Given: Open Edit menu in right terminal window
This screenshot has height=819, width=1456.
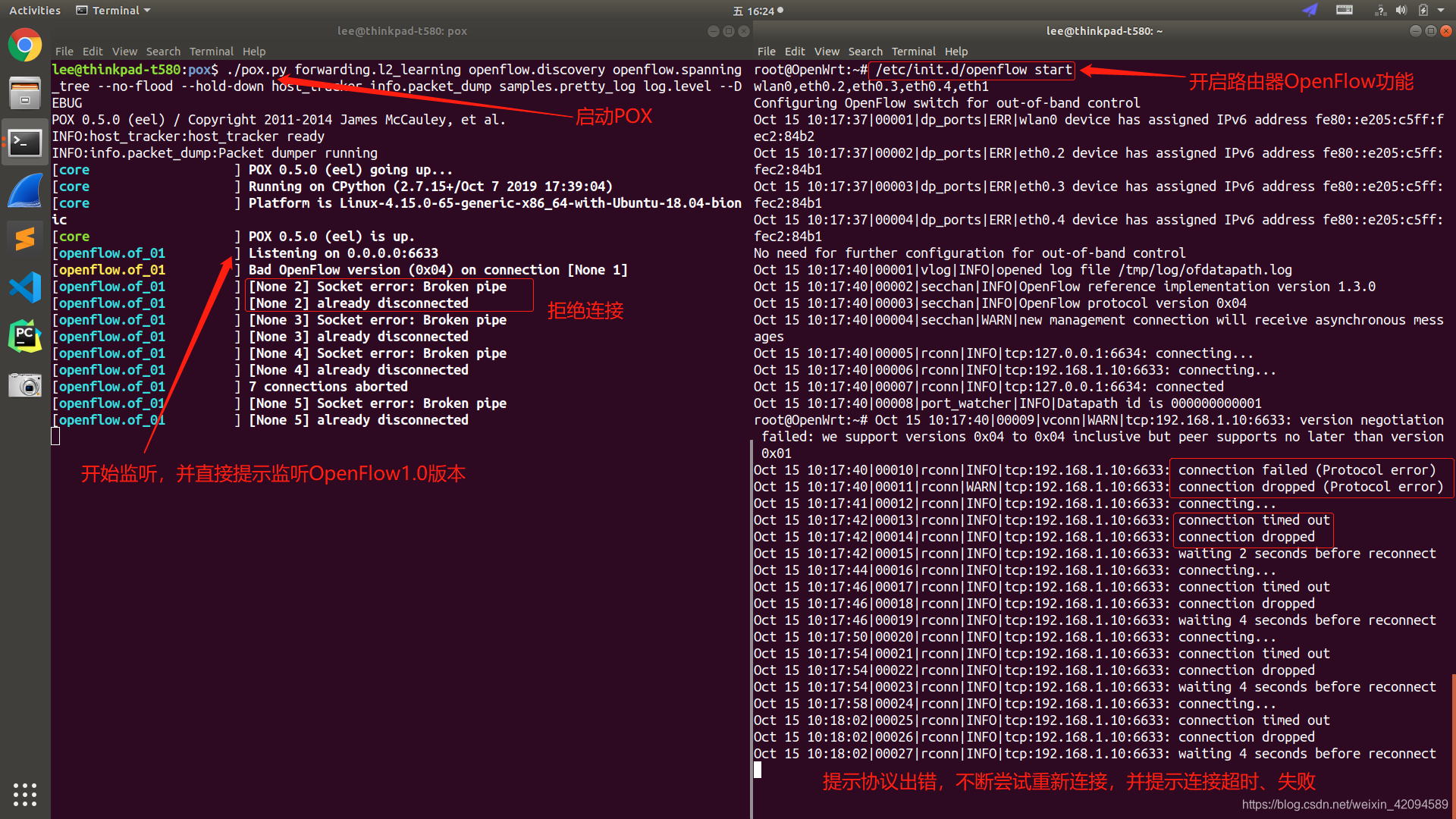Looking at the screenshot, I should pos(795,52).
